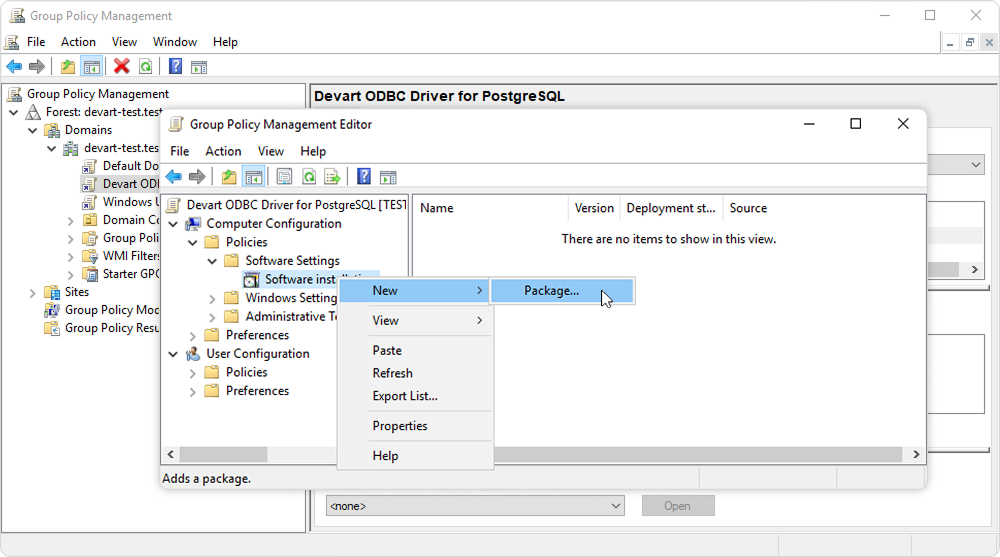Collapse Computer Configuration node
Screen dimensions: 1000x557
pyautogui.click(x=173, y=224)
